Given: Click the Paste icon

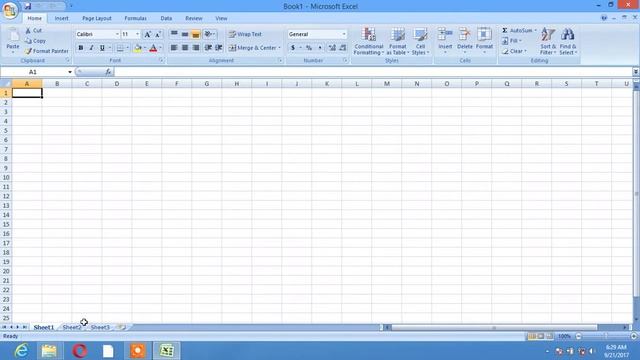Looking at the screenshot, I should (x=13, y=36).
